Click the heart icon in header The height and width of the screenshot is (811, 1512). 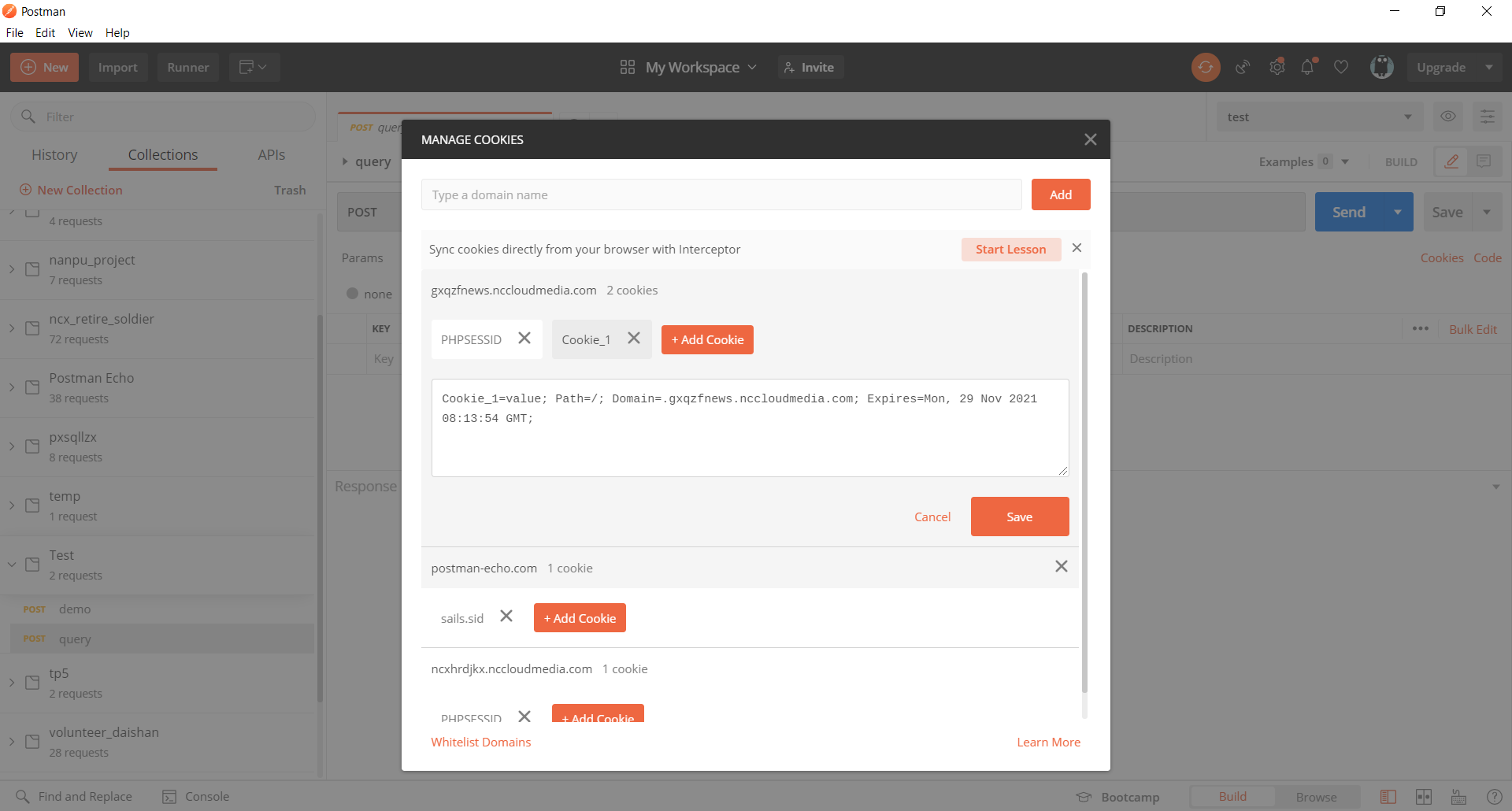coord(1341,68)
